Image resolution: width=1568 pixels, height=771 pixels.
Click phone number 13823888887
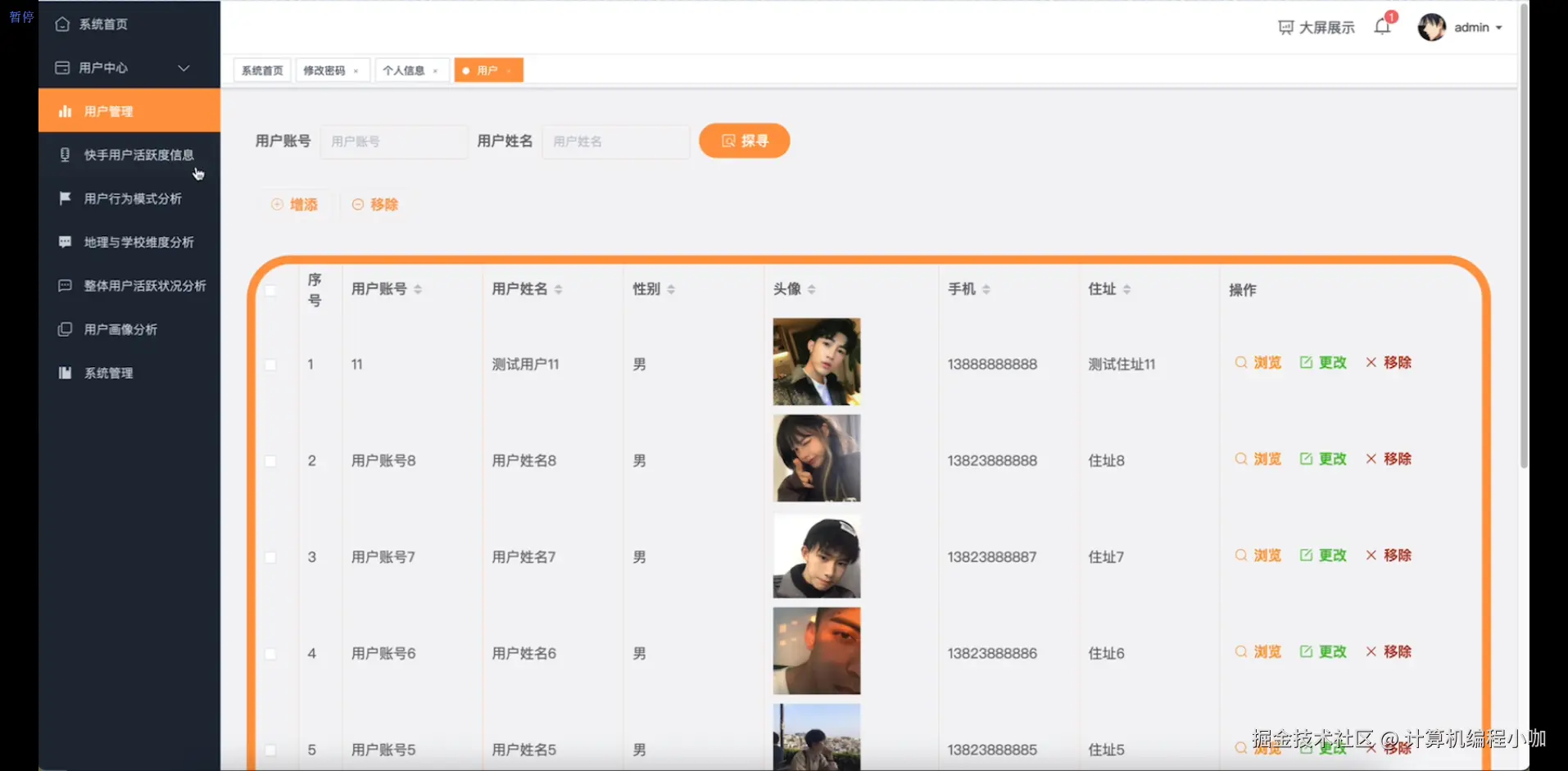point(992,557)
